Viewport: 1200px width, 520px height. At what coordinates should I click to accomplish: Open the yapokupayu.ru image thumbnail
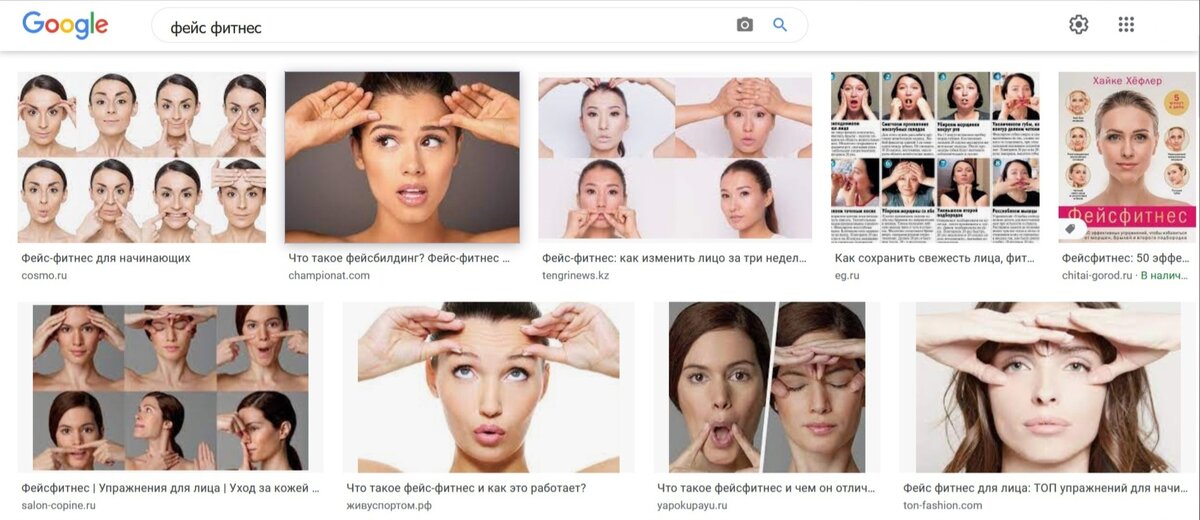click(767, 388)
